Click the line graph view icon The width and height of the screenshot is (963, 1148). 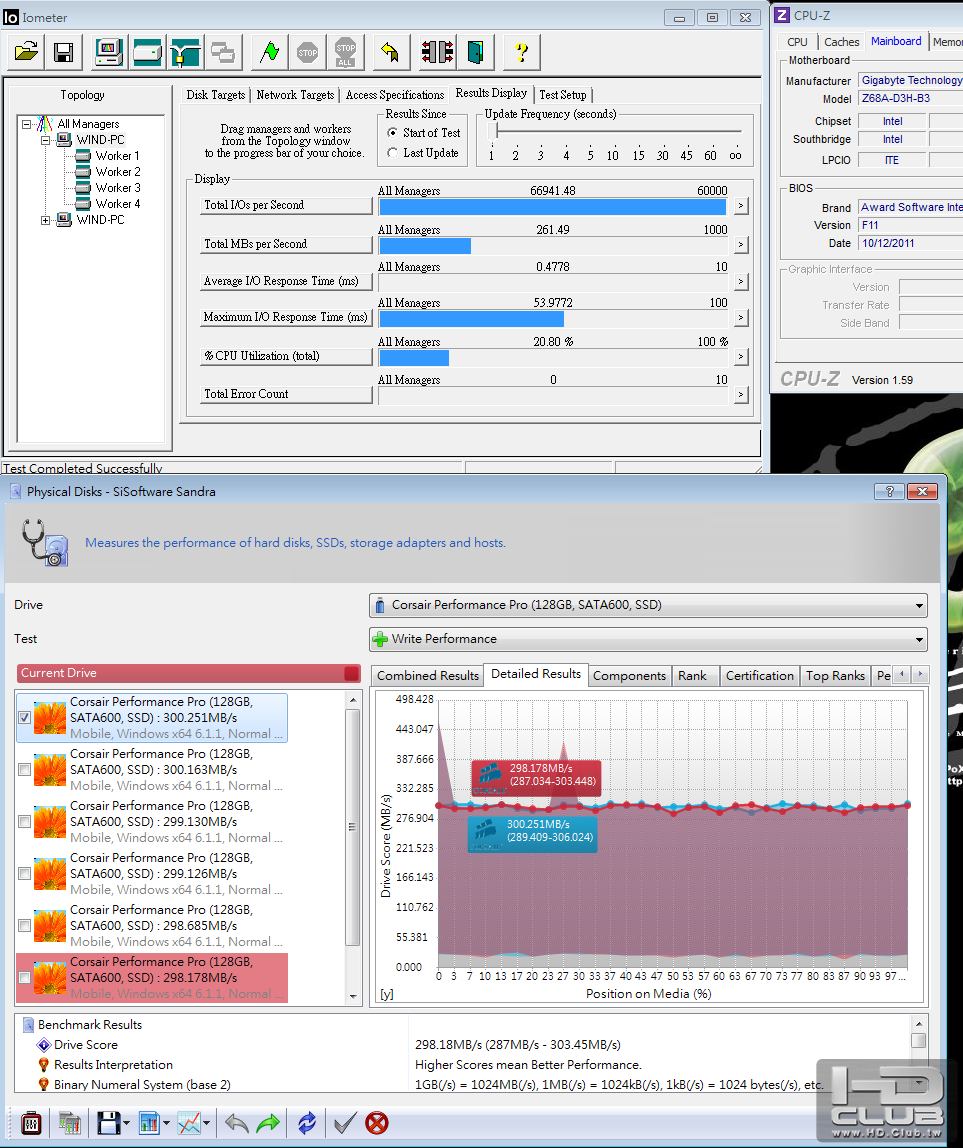click(189, 1123)
